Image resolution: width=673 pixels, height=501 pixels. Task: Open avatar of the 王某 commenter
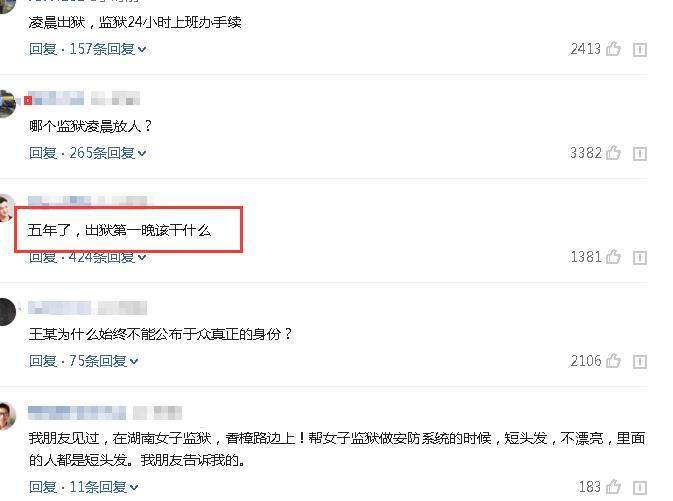click(7, 312)
